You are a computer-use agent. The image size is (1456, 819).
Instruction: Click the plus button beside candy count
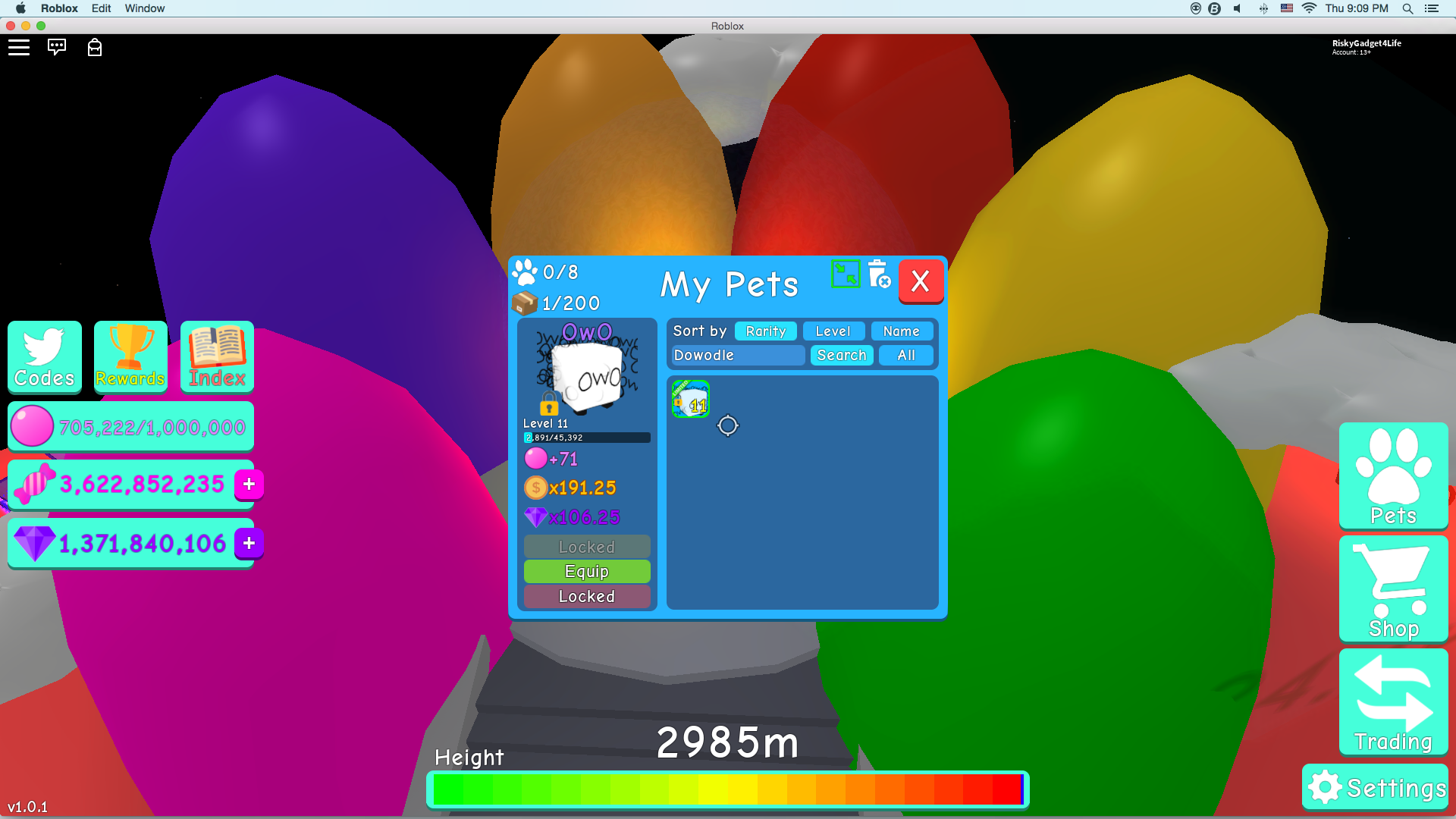click(249, 485)
